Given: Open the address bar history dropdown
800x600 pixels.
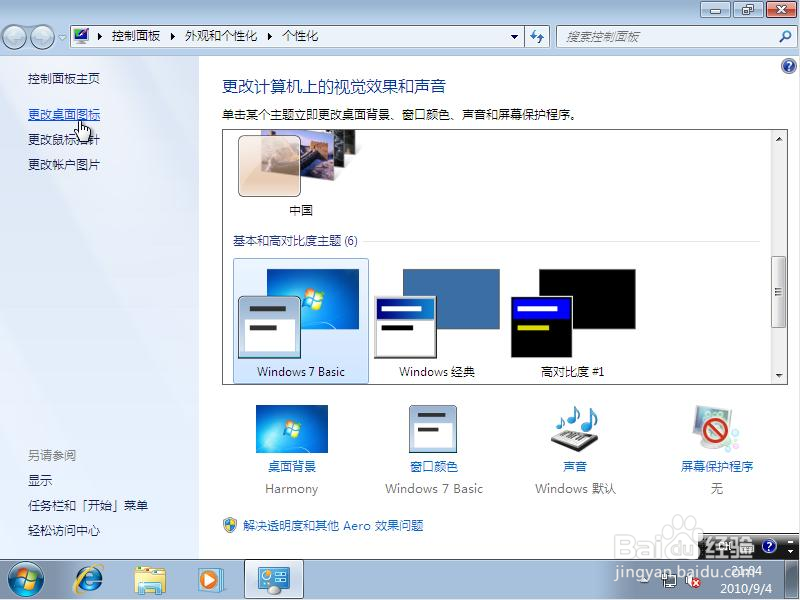Looking at the screenshot, I should (514, 37).
